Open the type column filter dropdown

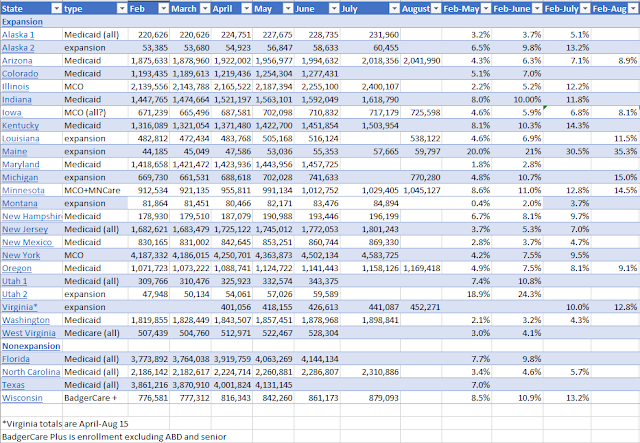[x=122, y=9]
